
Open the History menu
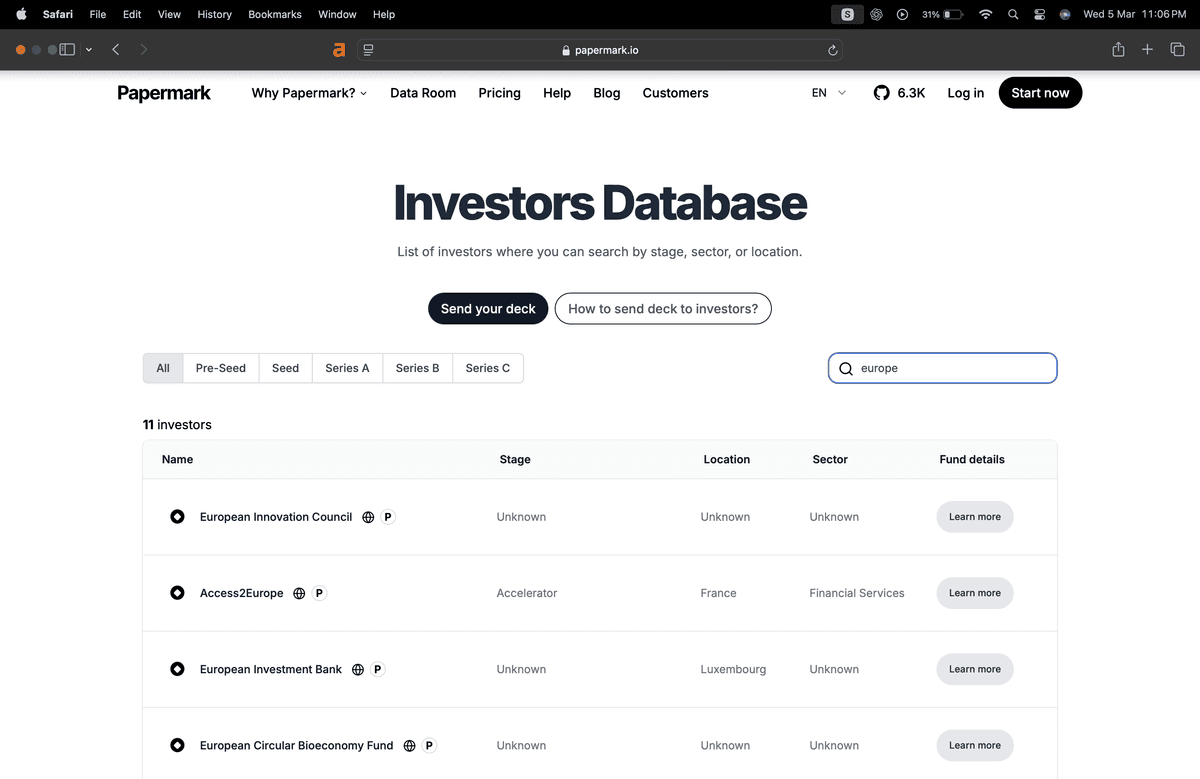[x=214, y=14]
